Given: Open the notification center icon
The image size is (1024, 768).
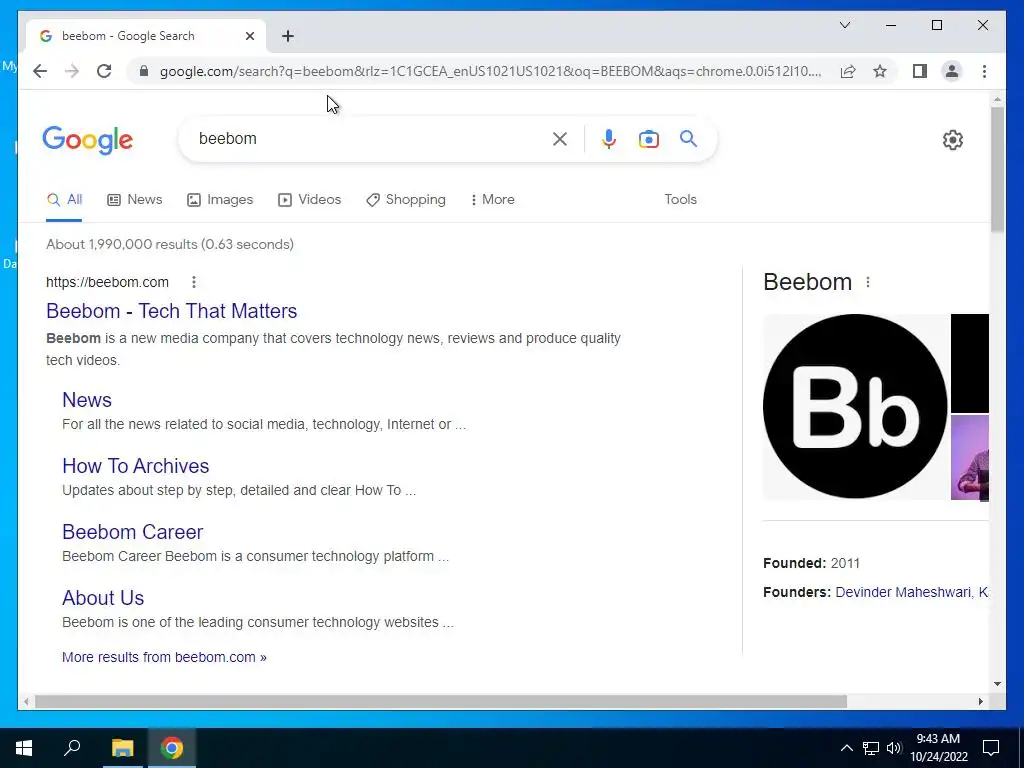Looking at the screenshot, I should (991, 748).
